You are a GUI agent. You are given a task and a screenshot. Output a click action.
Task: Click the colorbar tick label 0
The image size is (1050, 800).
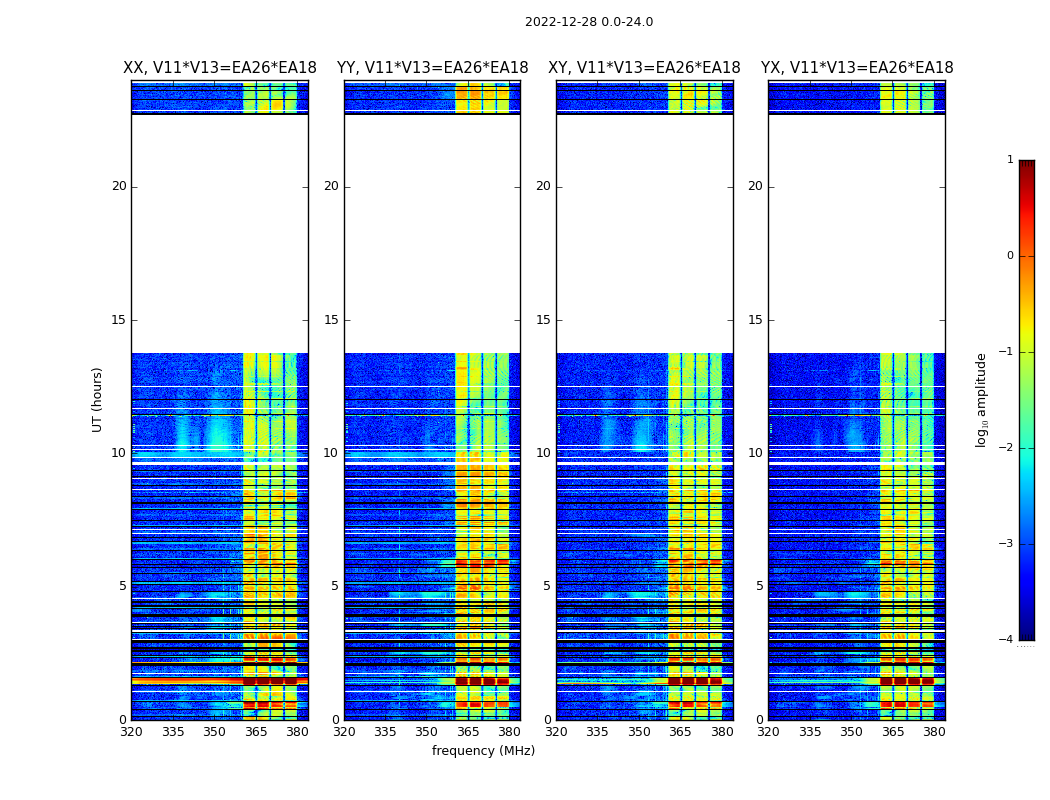[1009, 256]
